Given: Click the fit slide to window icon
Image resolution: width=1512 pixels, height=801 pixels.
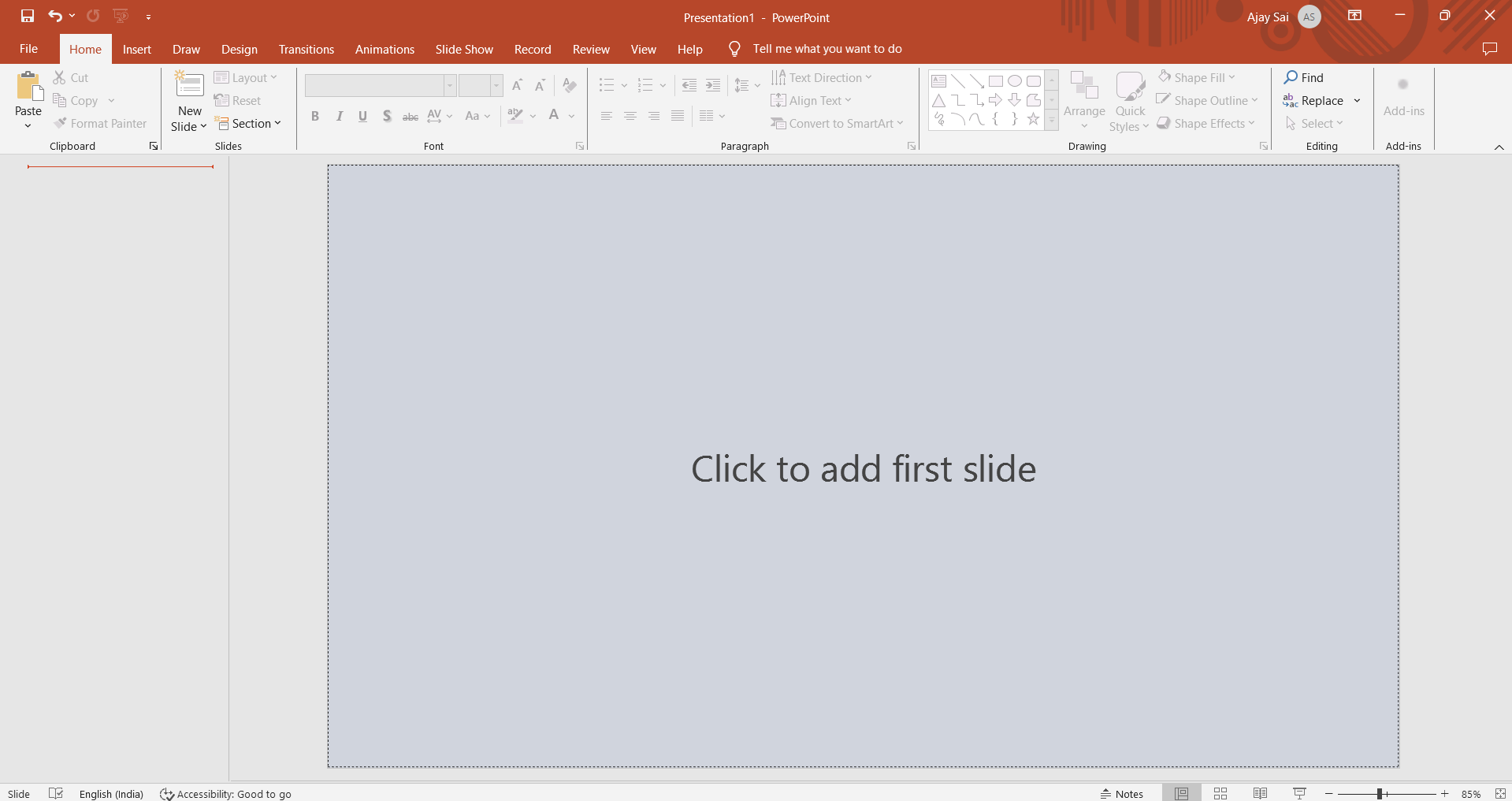Looking at the screenshot, I should [x=1500, y=793].
